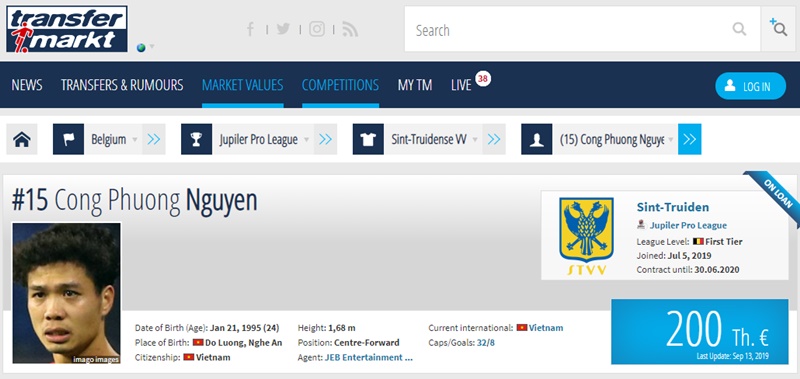The height and width of the screenshot is (379, 800).
Task: Click the magnifier search icon
Action: tap(739, 29)
